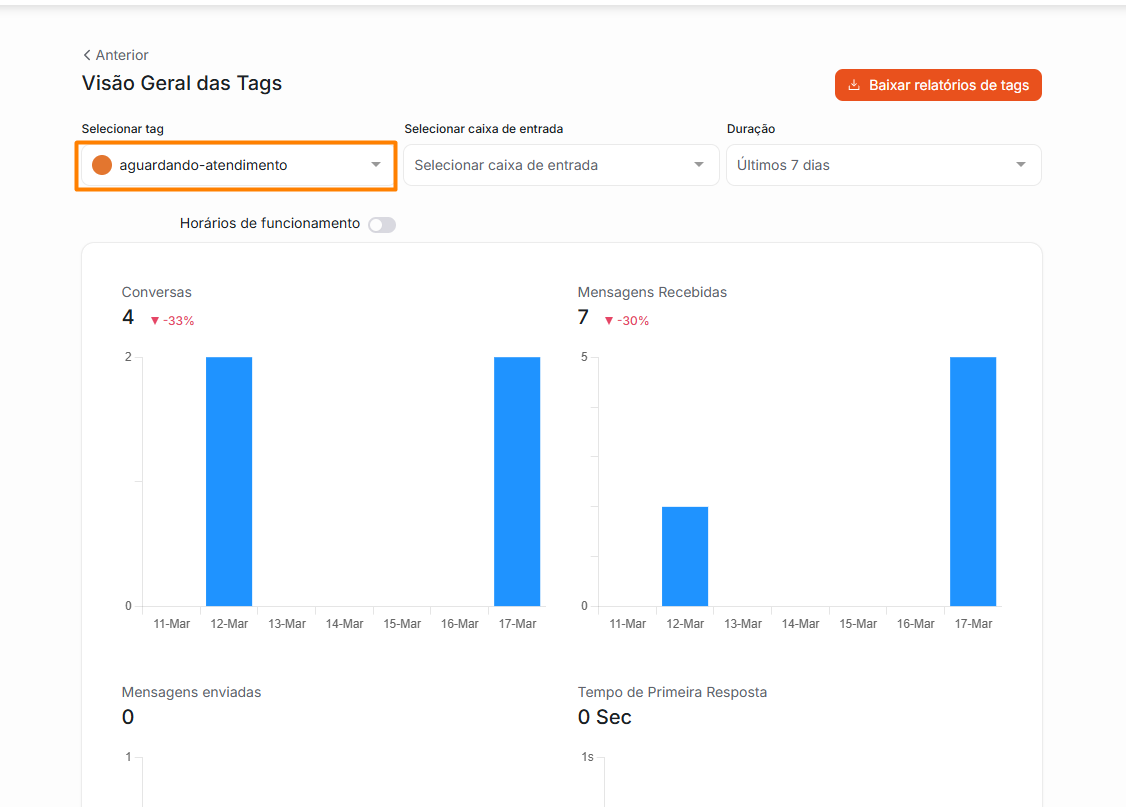Click the Tempo de Primeira Resposta title
The height and width of the screenshot is (807, 1126).
coord(672,692)
